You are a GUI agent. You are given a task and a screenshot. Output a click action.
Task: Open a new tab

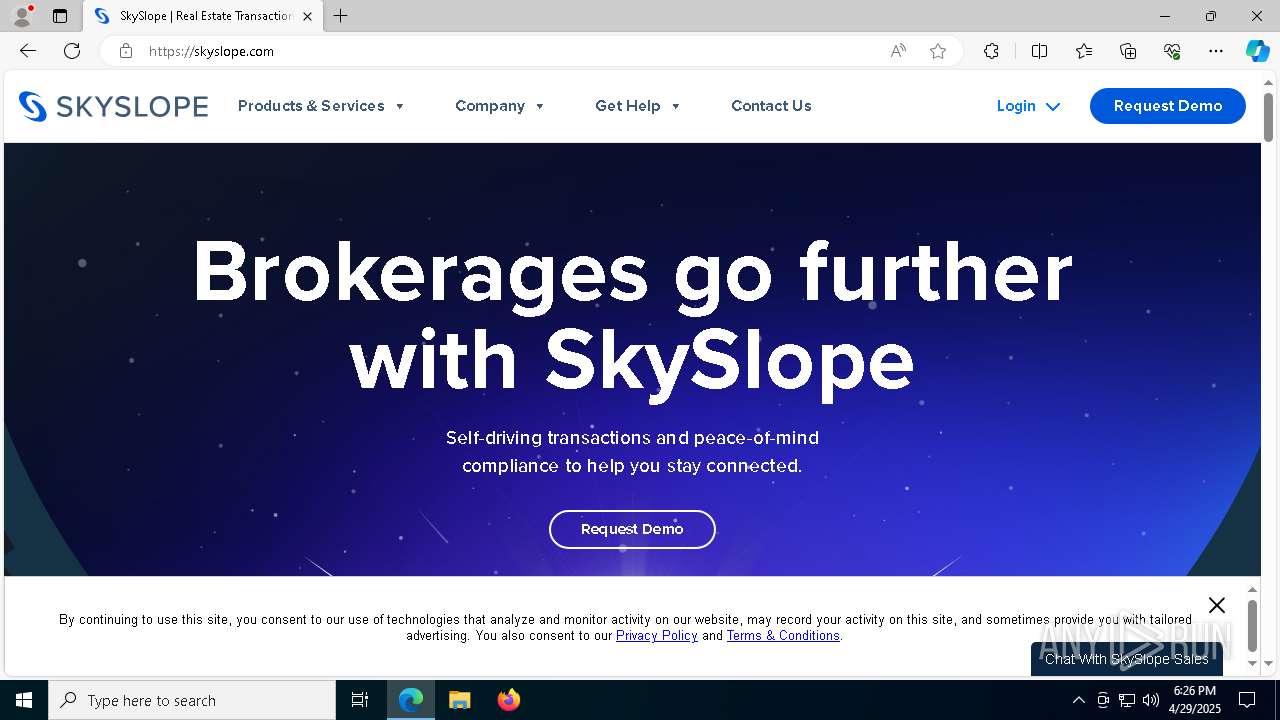click(341, 16)
